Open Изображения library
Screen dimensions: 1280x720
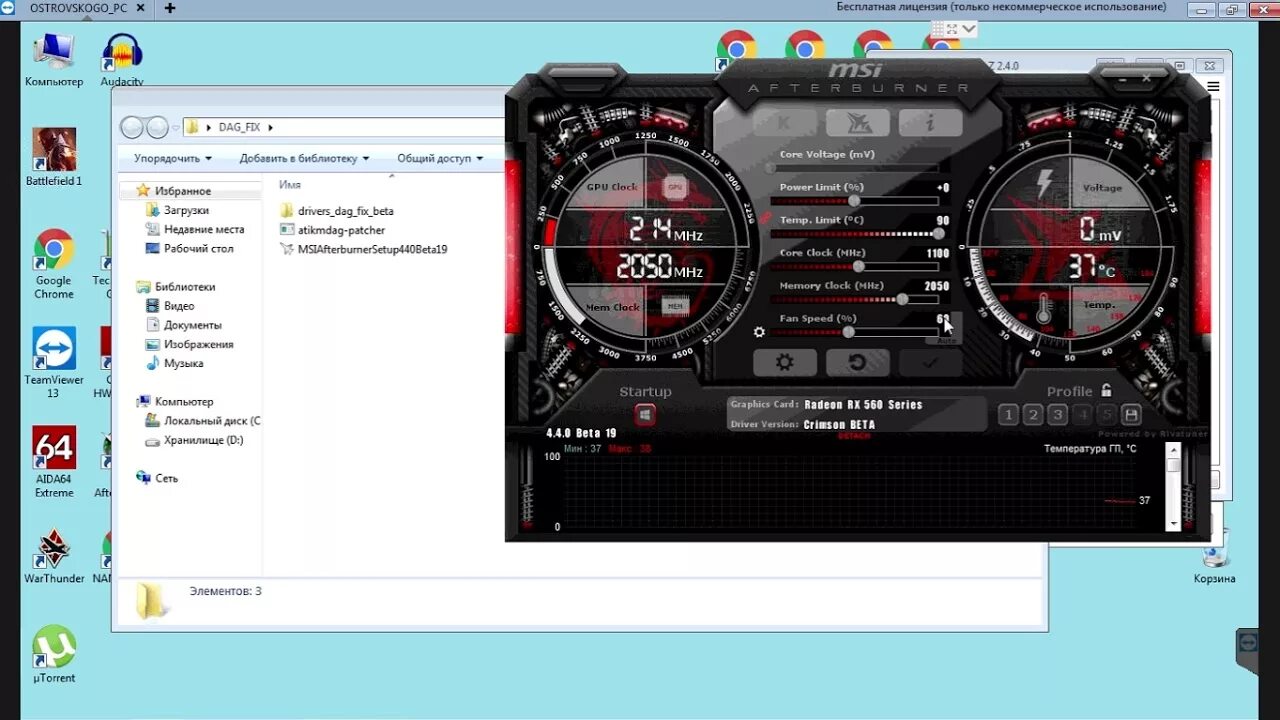(x=190, y=344)
